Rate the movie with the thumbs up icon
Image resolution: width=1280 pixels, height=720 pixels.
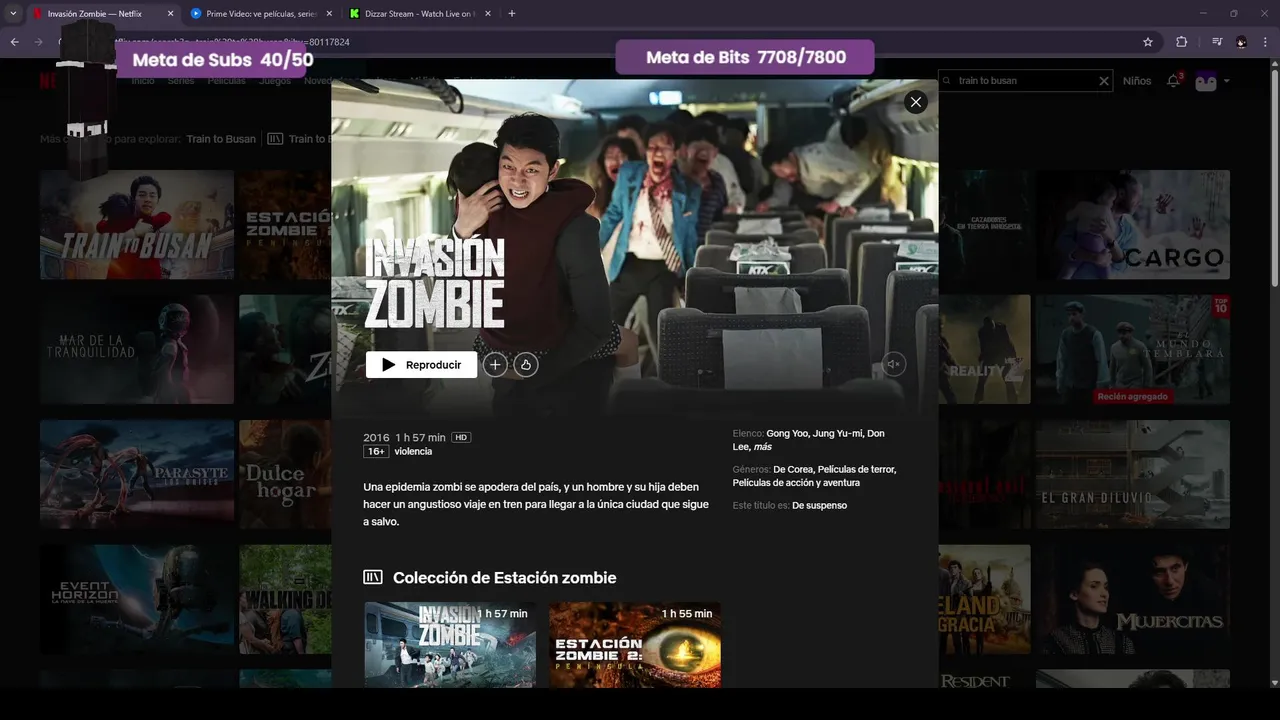point(526,365)
